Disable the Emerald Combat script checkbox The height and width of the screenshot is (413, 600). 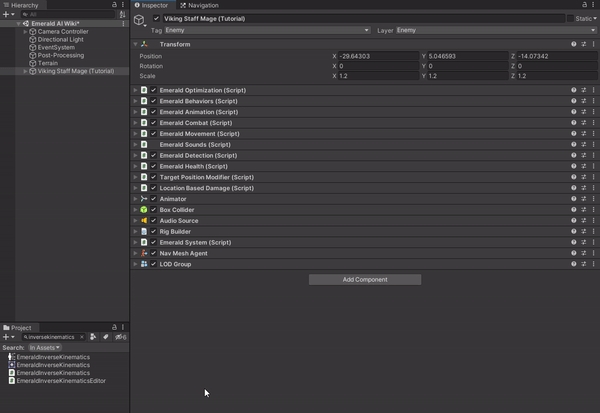point(153,123)
